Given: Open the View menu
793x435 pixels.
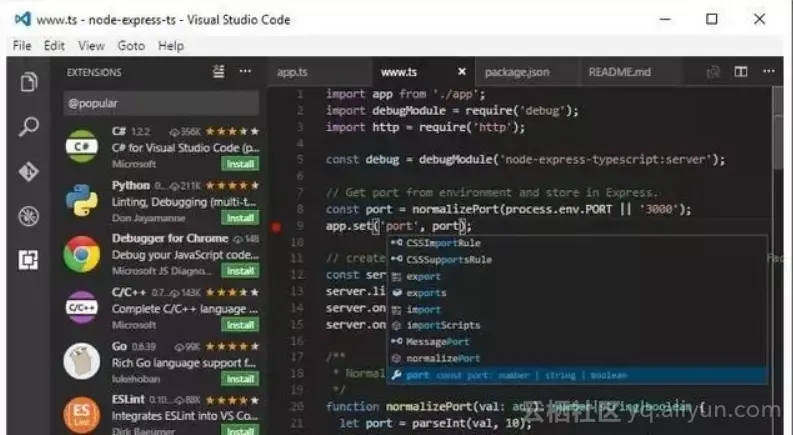Looking at the screenshot, I should 91,46.
